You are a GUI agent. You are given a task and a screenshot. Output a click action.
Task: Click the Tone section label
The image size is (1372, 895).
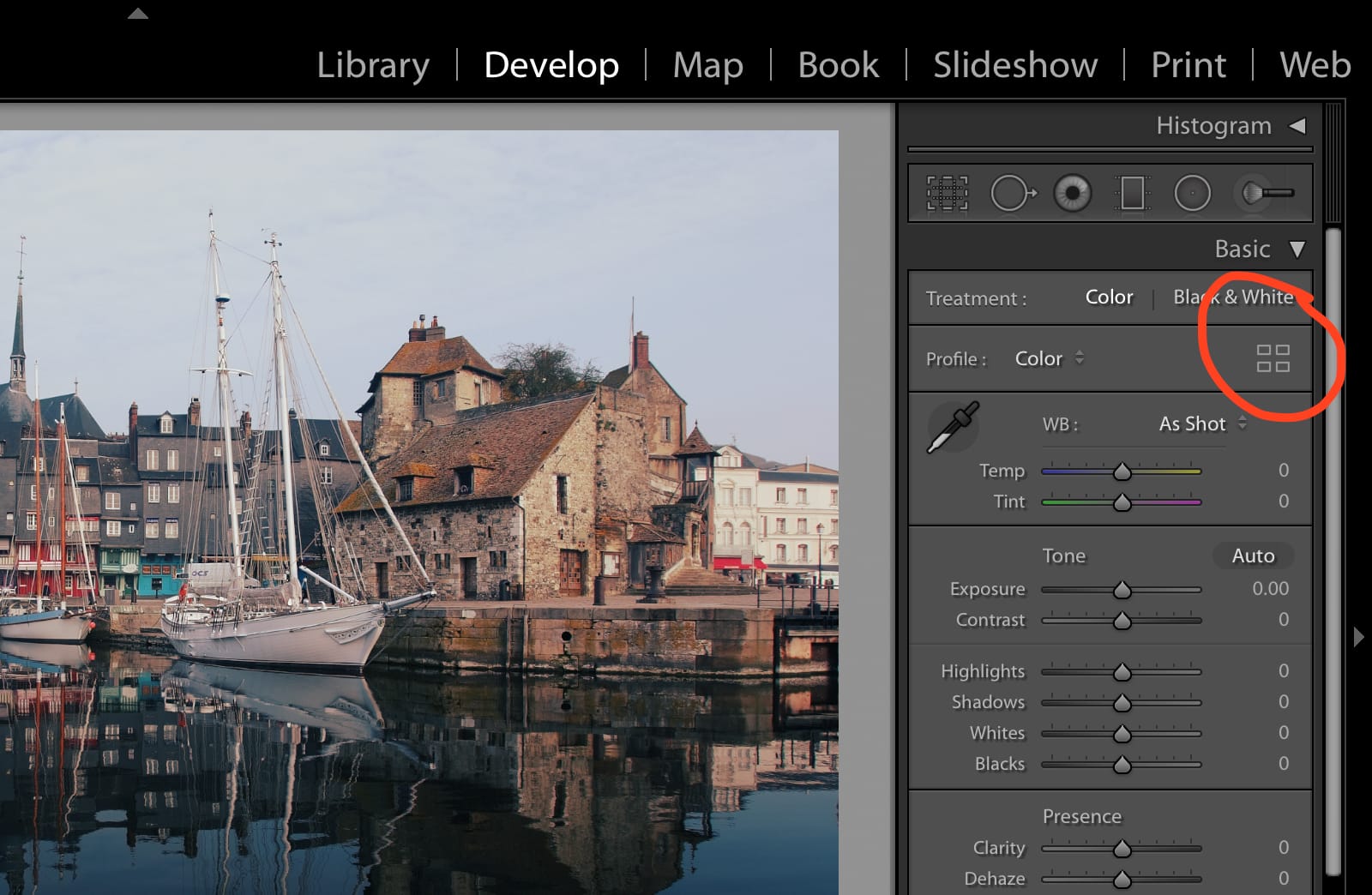1064,556
